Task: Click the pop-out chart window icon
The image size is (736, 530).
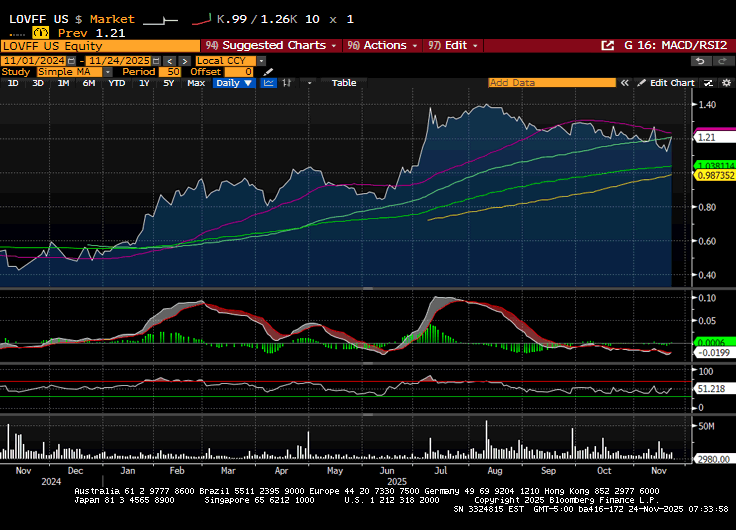Action: click(607, 46)
